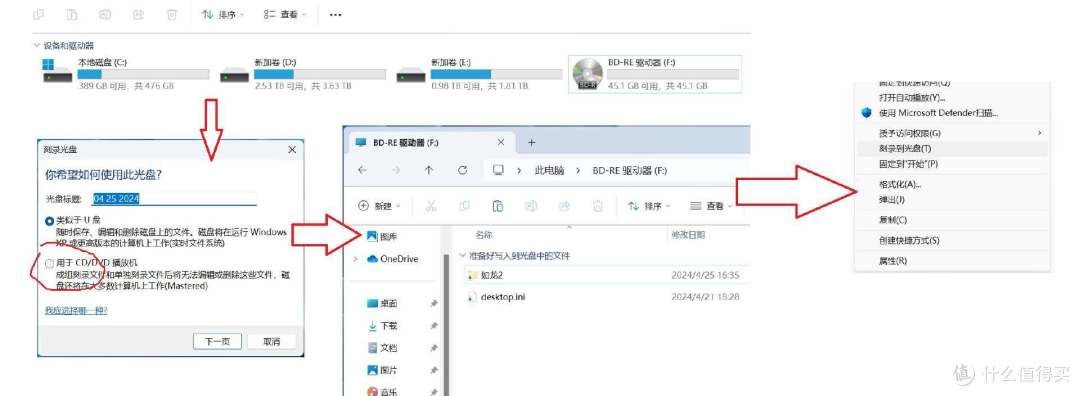The image size is (1080, 396).
Task: Click pin icon next to 下载
Action: [x=433, y=326]
